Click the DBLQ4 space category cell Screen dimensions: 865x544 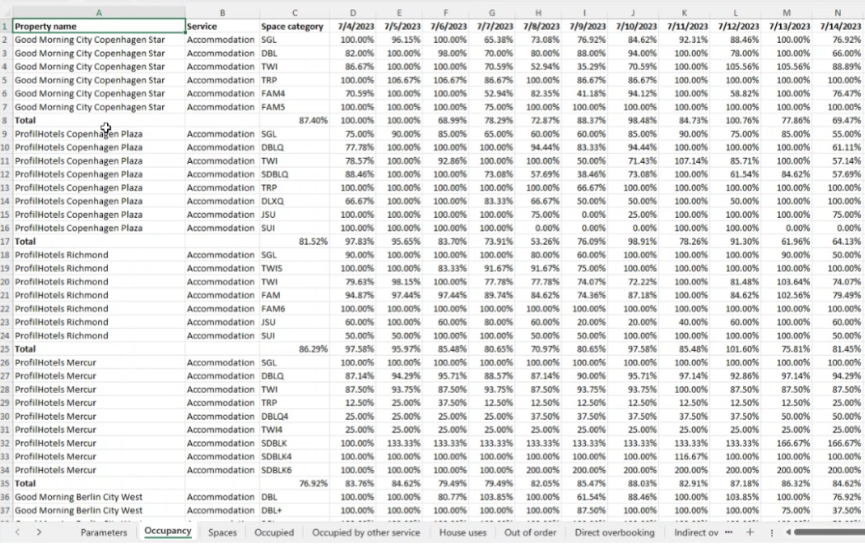295,416
